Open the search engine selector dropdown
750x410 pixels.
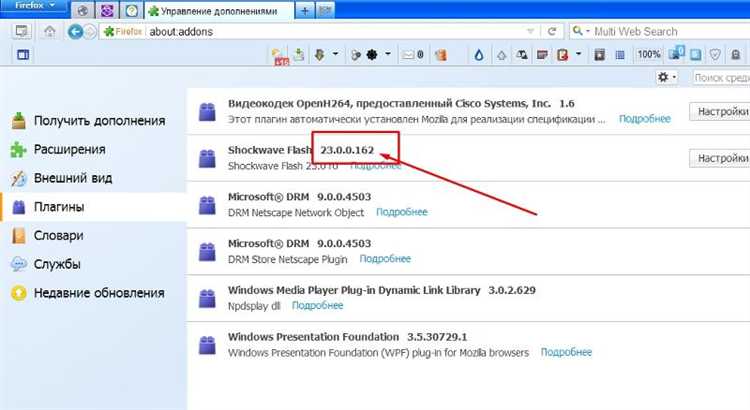[581, 31]
